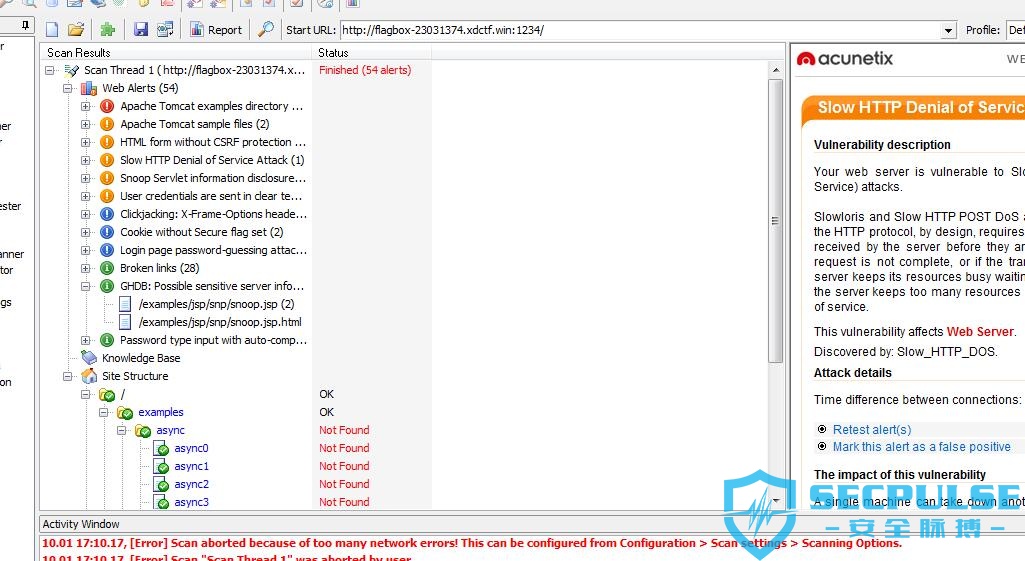
Task: Click the pin icon on the left panel
Action: coord(25,26)
